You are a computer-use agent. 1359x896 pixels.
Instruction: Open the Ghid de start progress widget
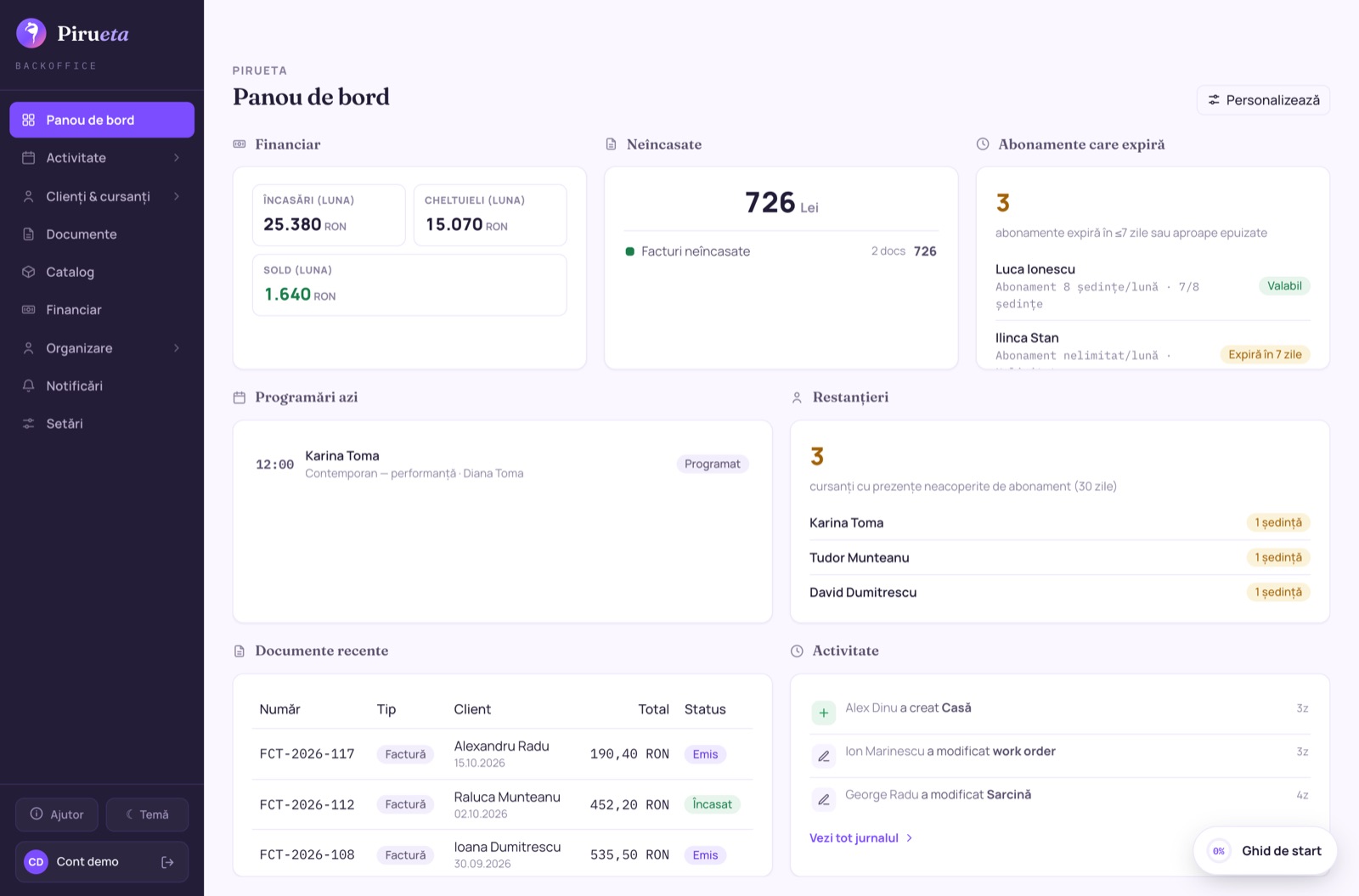tap(1265, 851)
